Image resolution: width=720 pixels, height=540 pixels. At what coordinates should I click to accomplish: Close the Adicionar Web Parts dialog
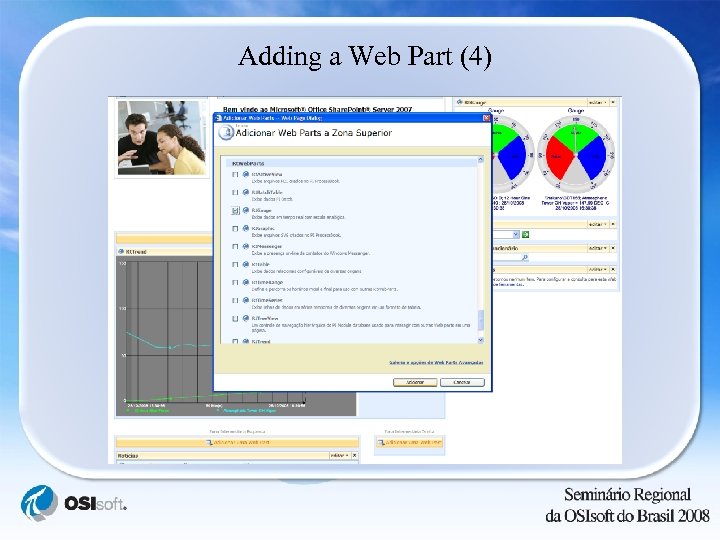[487, 118]
